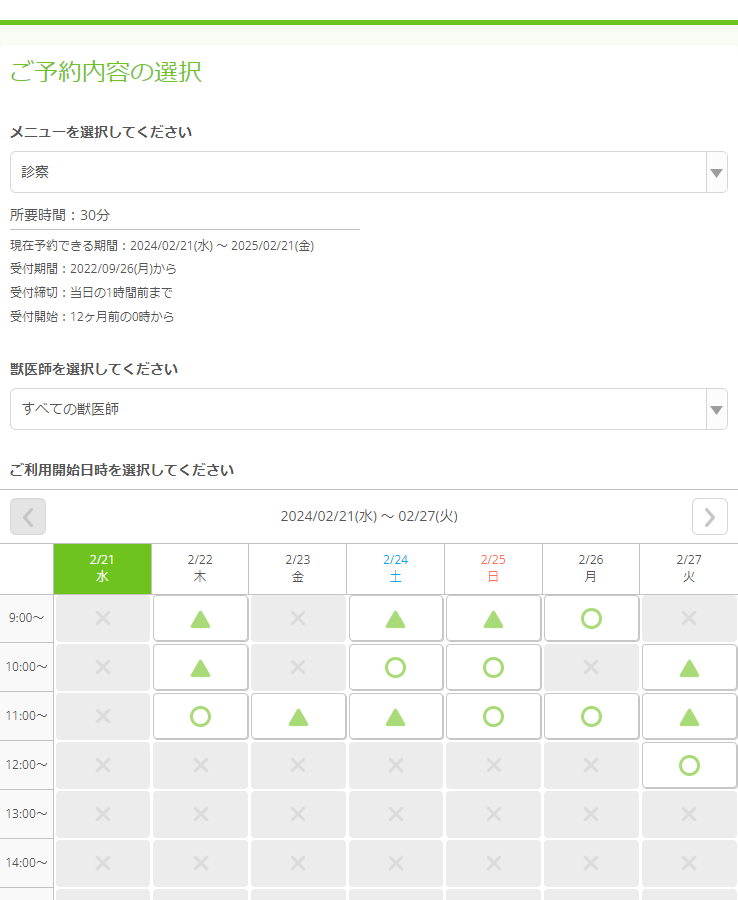738x900 pixels.
Task: Choose the circle slot on 2/27 at 12:00
Action: pos(689,765)
